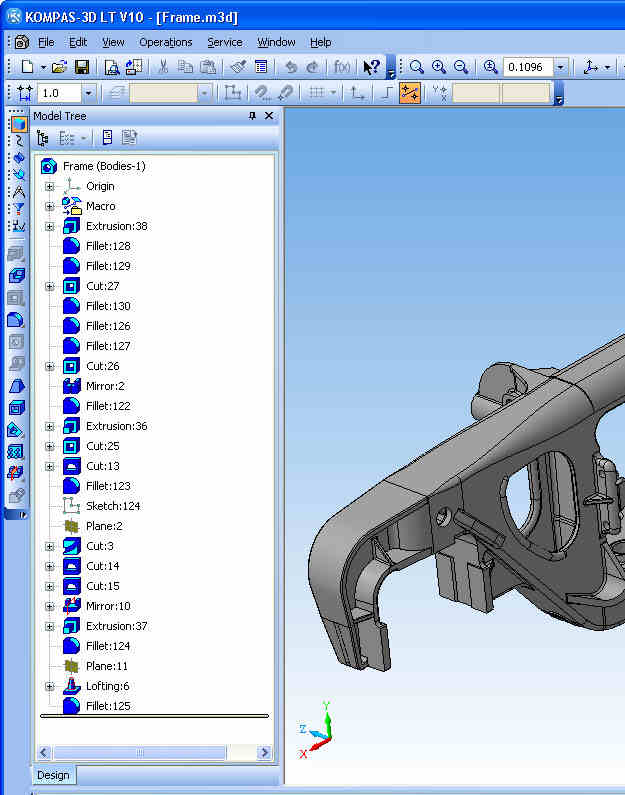Open the Help menu
The width and height of the screenshot is (625, 795).
click(320, 42)
